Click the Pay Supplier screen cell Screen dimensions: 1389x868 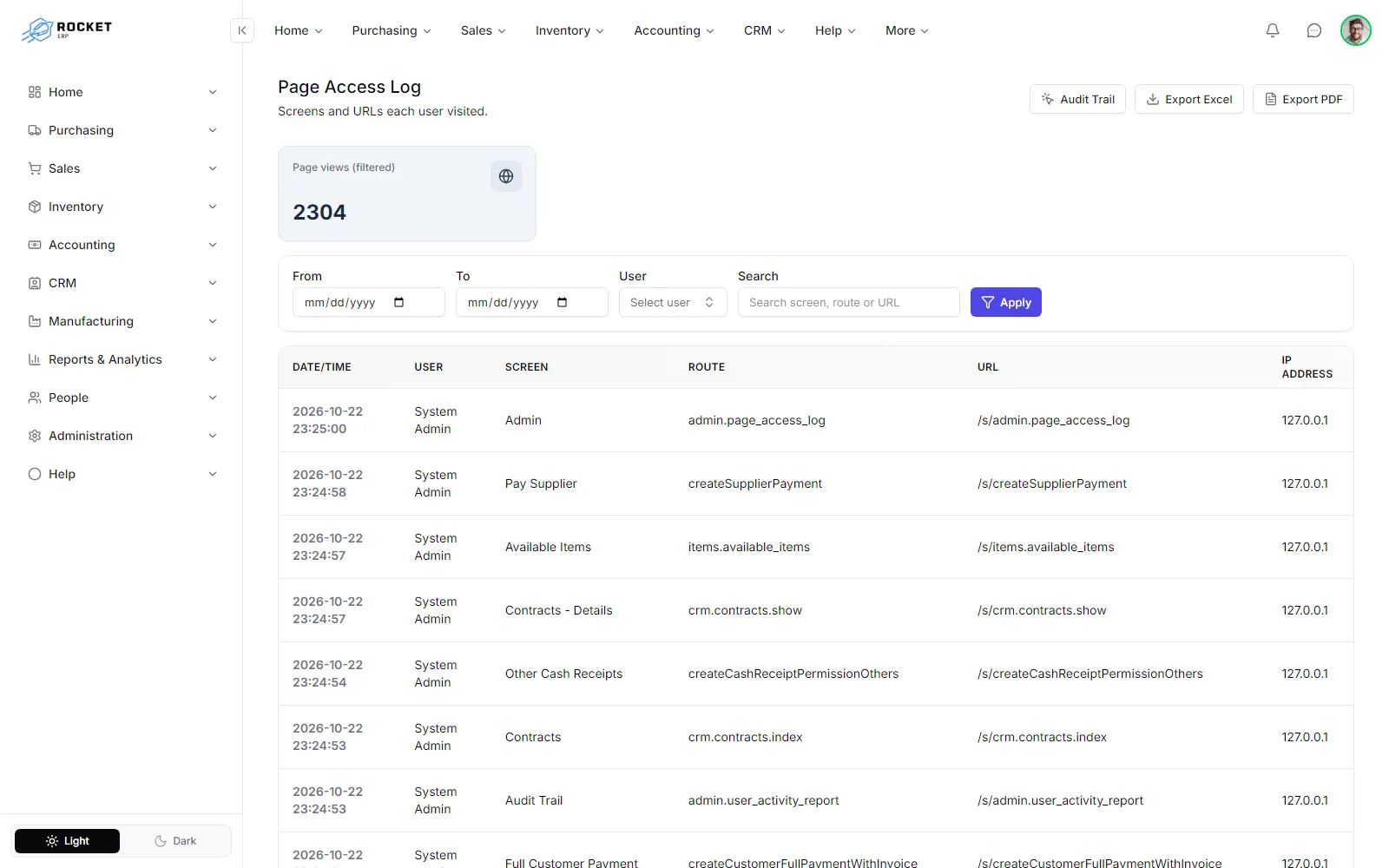[541, 483]
